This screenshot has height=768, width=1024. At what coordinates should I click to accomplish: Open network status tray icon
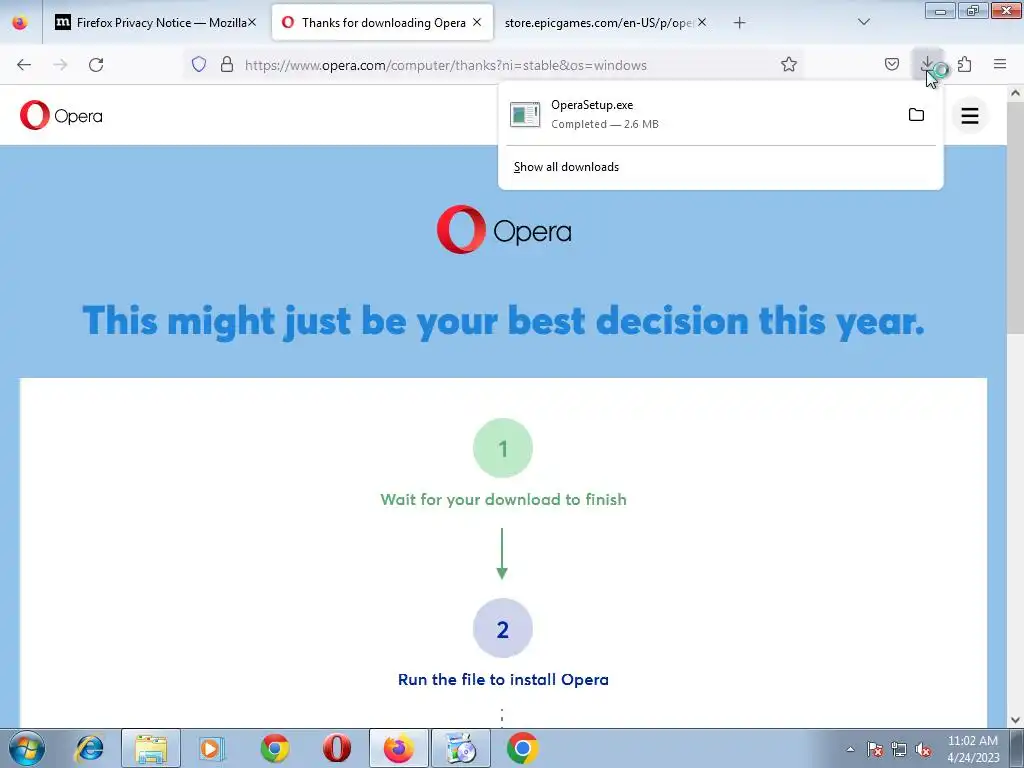tap(899, 749)
